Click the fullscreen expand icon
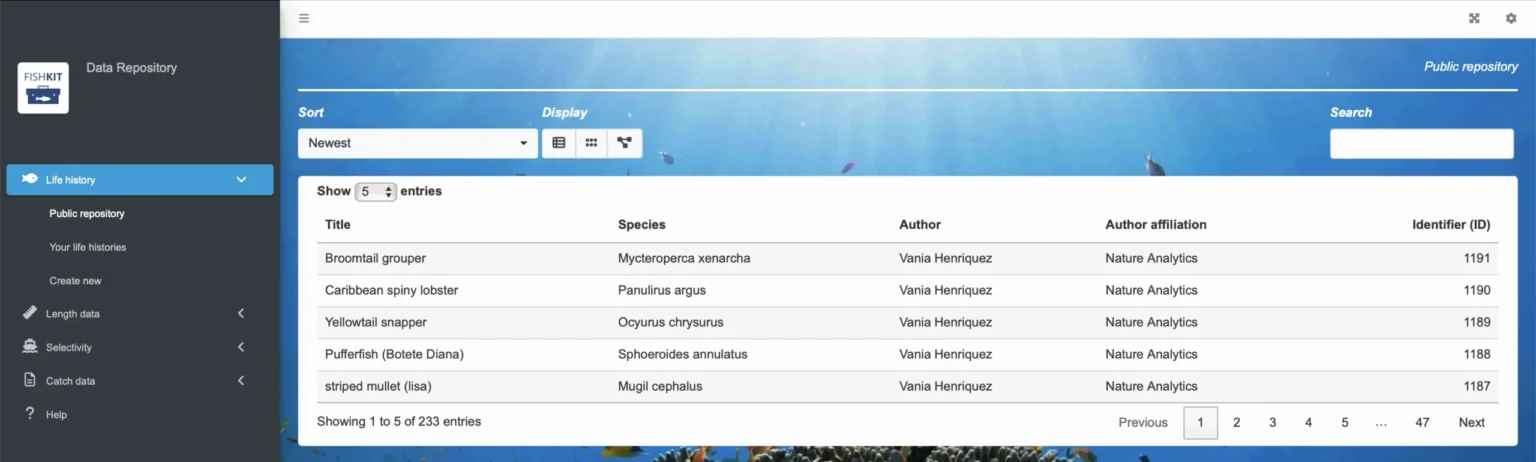1536x462 pixels. tap(1474, 18)
